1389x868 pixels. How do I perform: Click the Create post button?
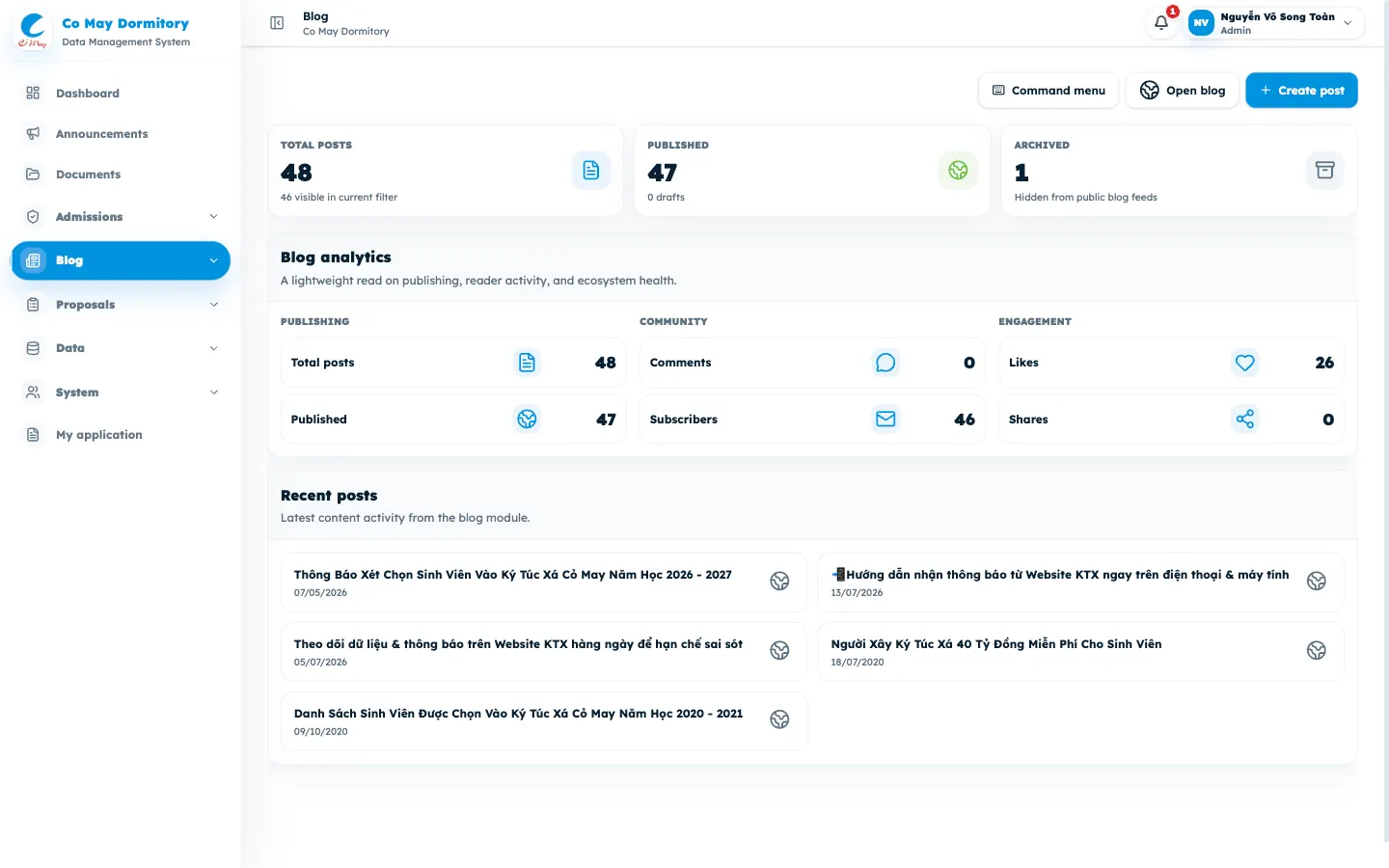click(x=1301, y=91)
